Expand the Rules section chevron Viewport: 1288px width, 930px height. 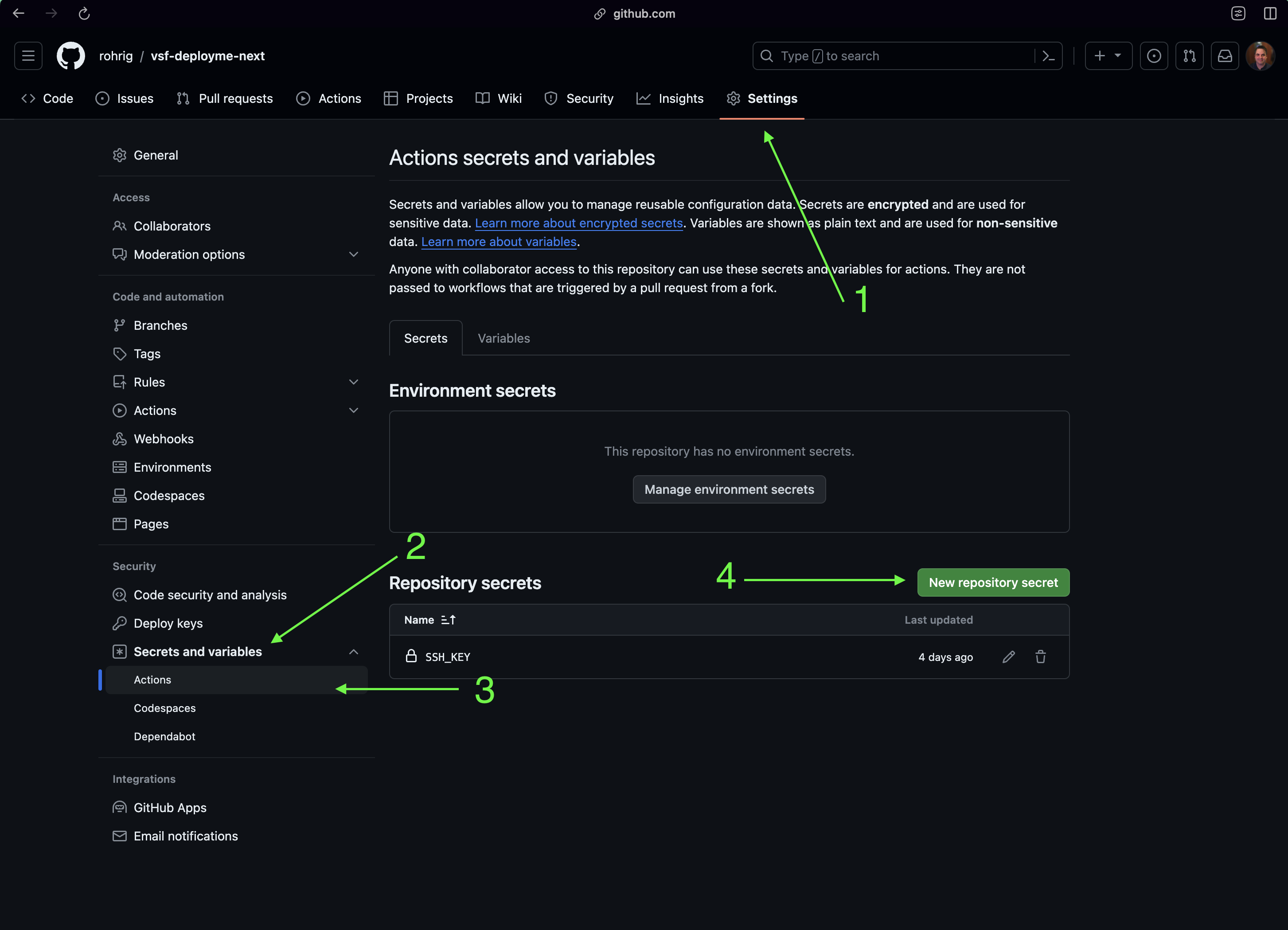(x=353, y=383)
